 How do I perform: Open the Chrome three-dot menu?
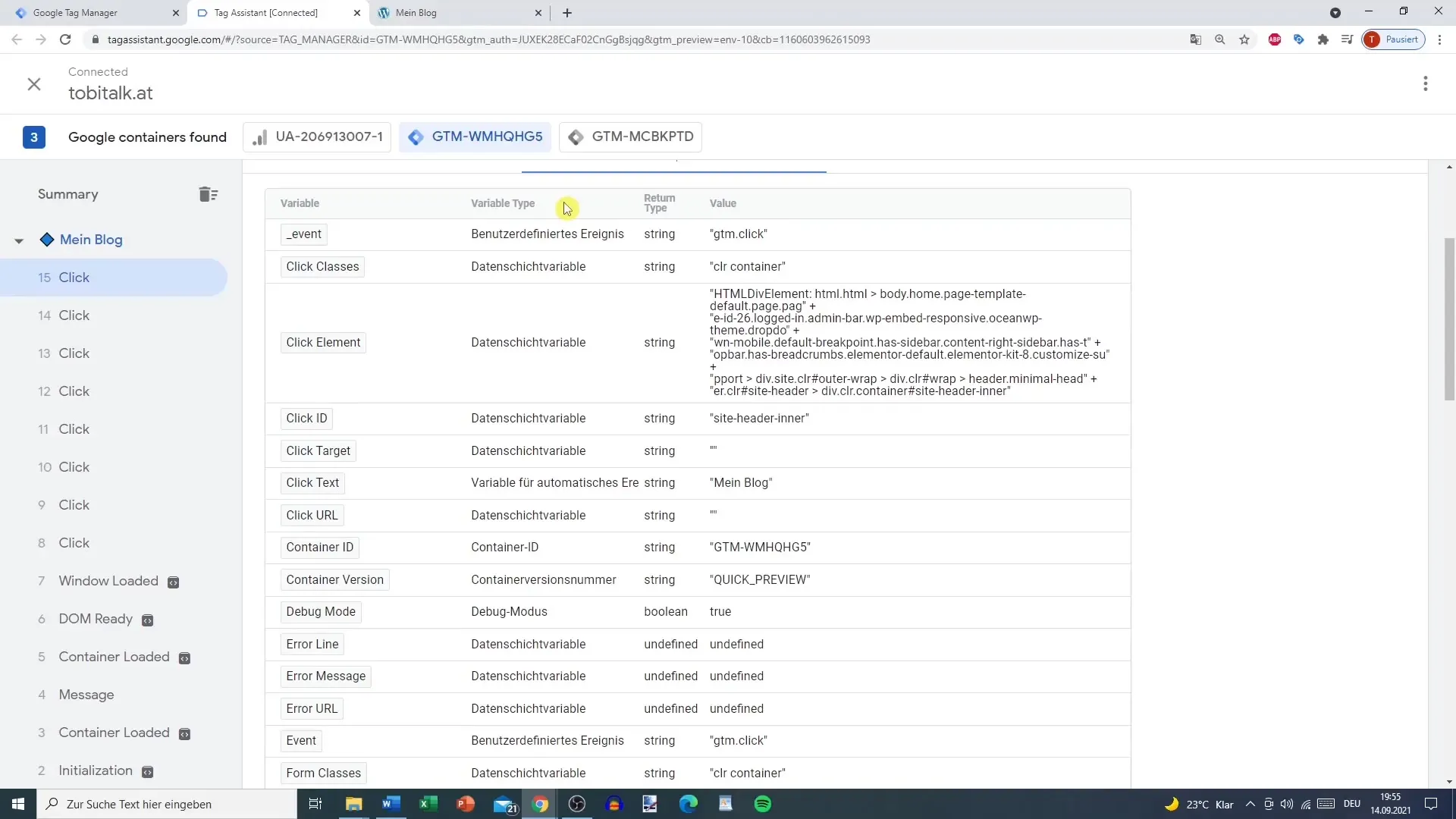click(1440, 39)
